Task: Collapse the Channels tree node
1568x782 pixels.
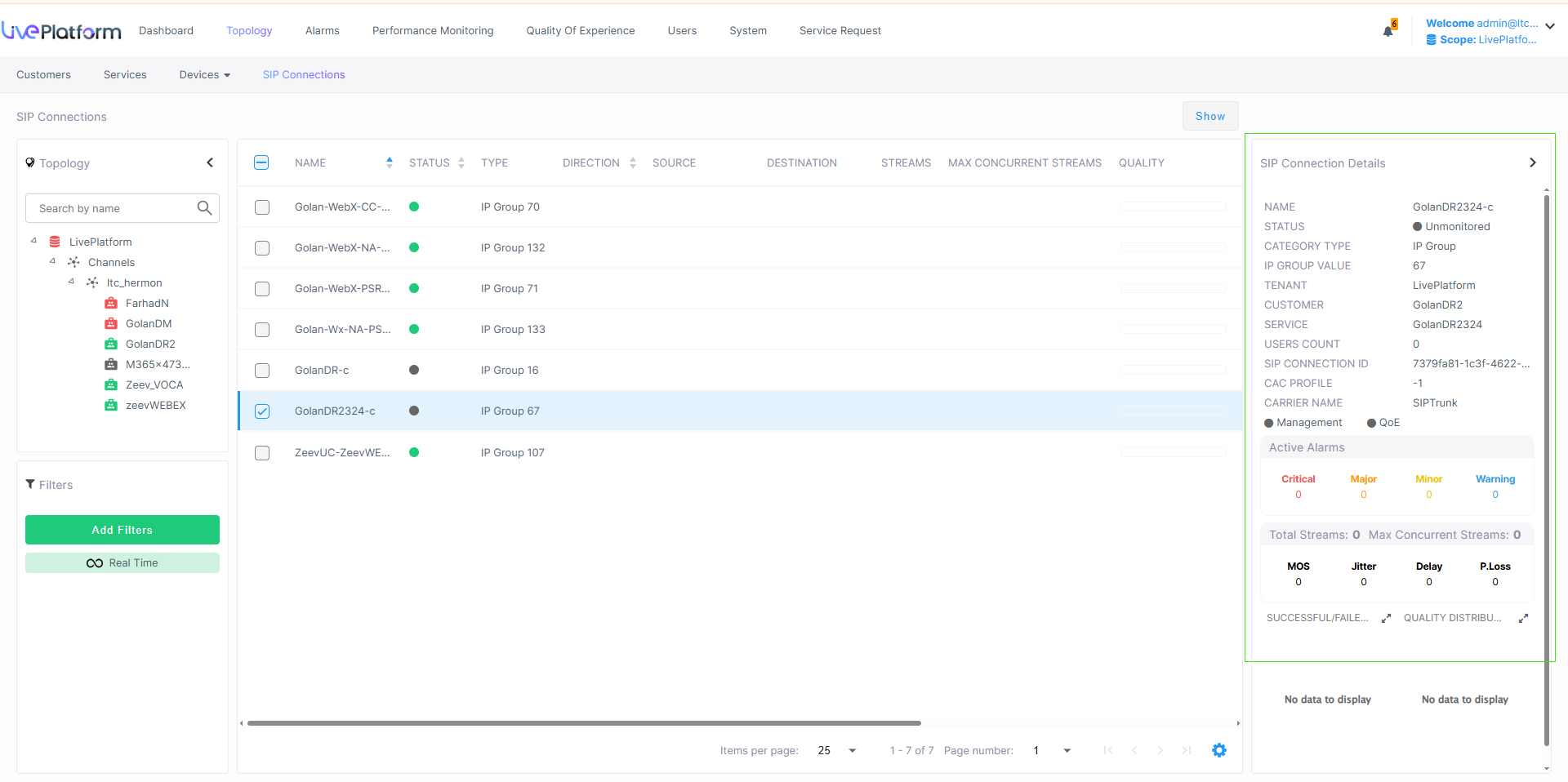Action: pyautogui.click(x=52, y=262)
